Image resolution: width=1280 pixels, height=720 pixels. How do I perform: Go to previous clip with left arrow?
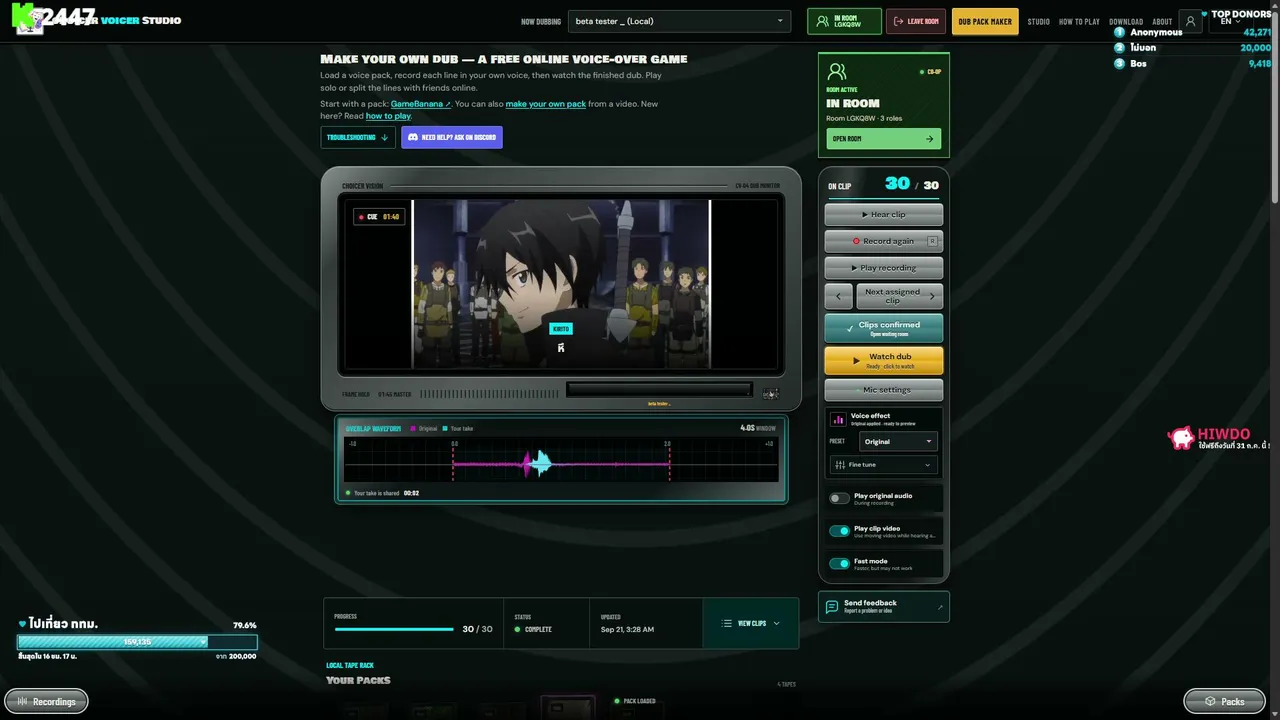(839, 296)
